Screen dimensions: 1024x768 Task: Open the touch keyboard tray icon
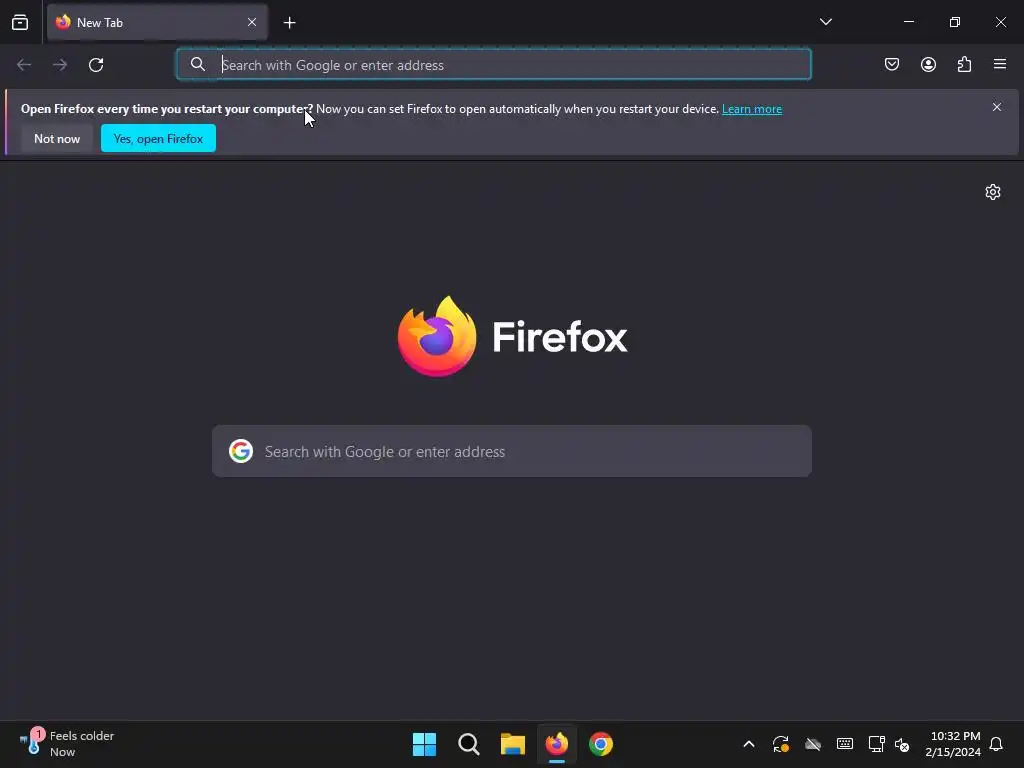point(845,744)
